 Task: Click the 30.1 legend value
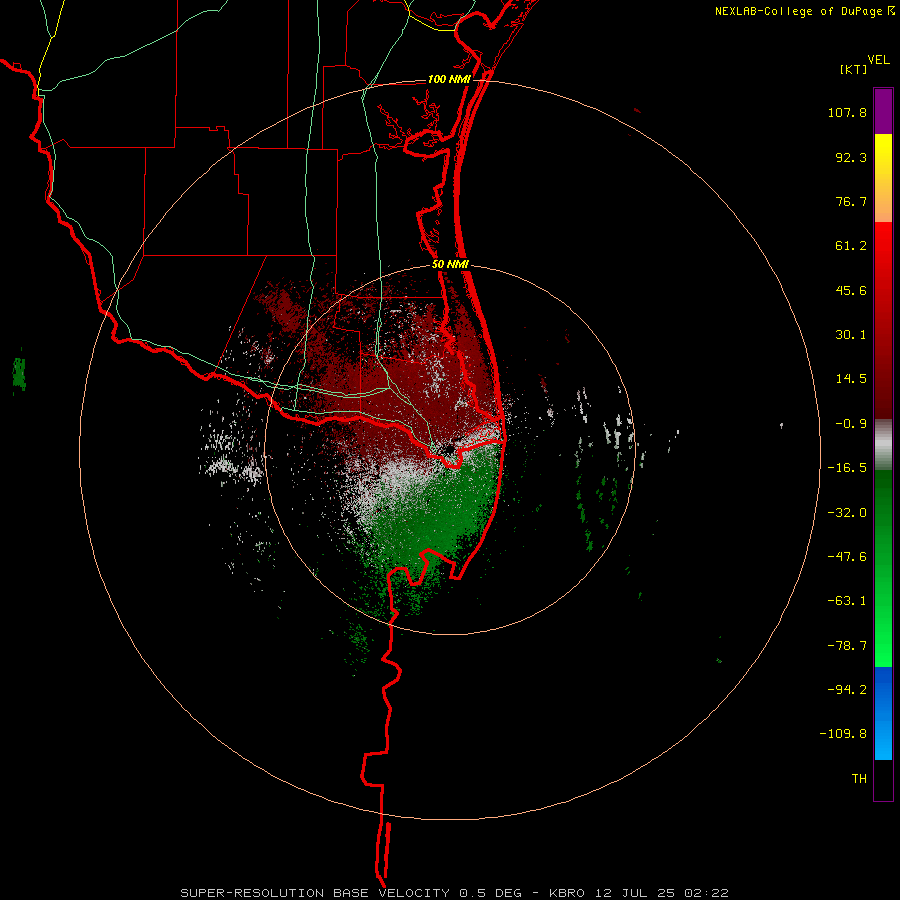851,335
